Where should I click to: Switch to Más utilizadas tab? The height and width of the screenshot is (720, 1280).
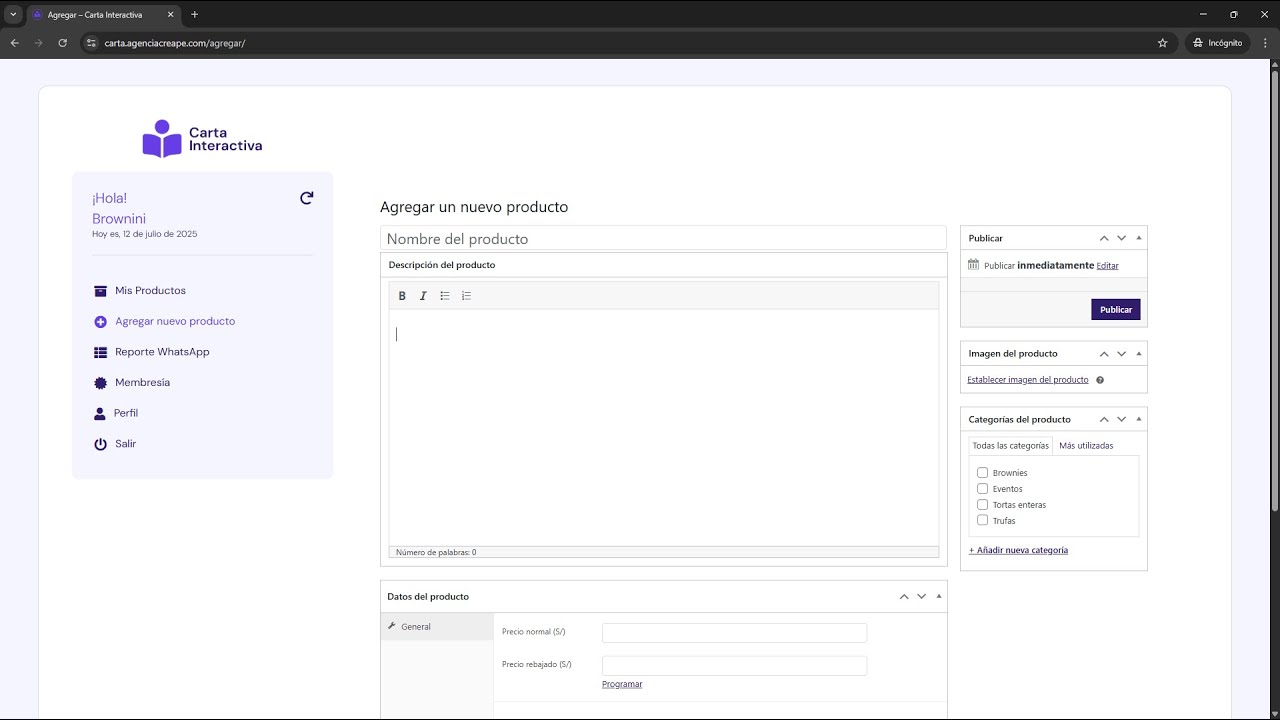tap(1086, 446)
